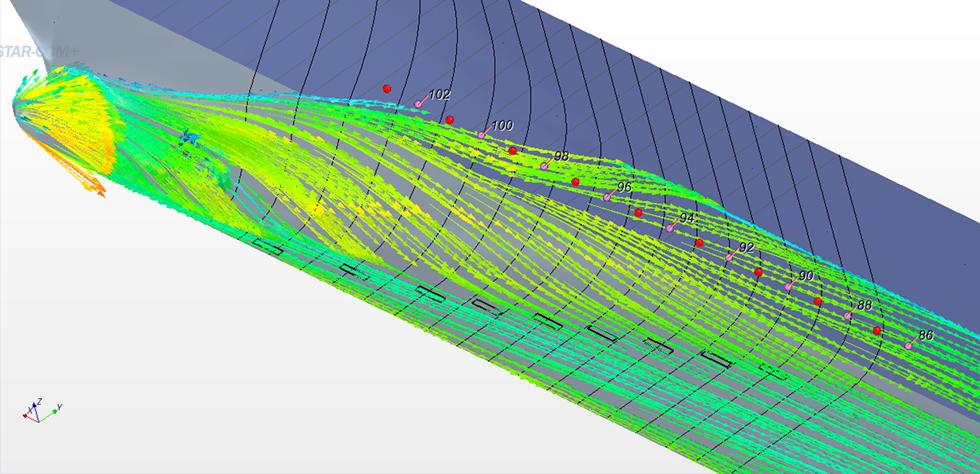Pick the pink marker labeled 86

908,346
